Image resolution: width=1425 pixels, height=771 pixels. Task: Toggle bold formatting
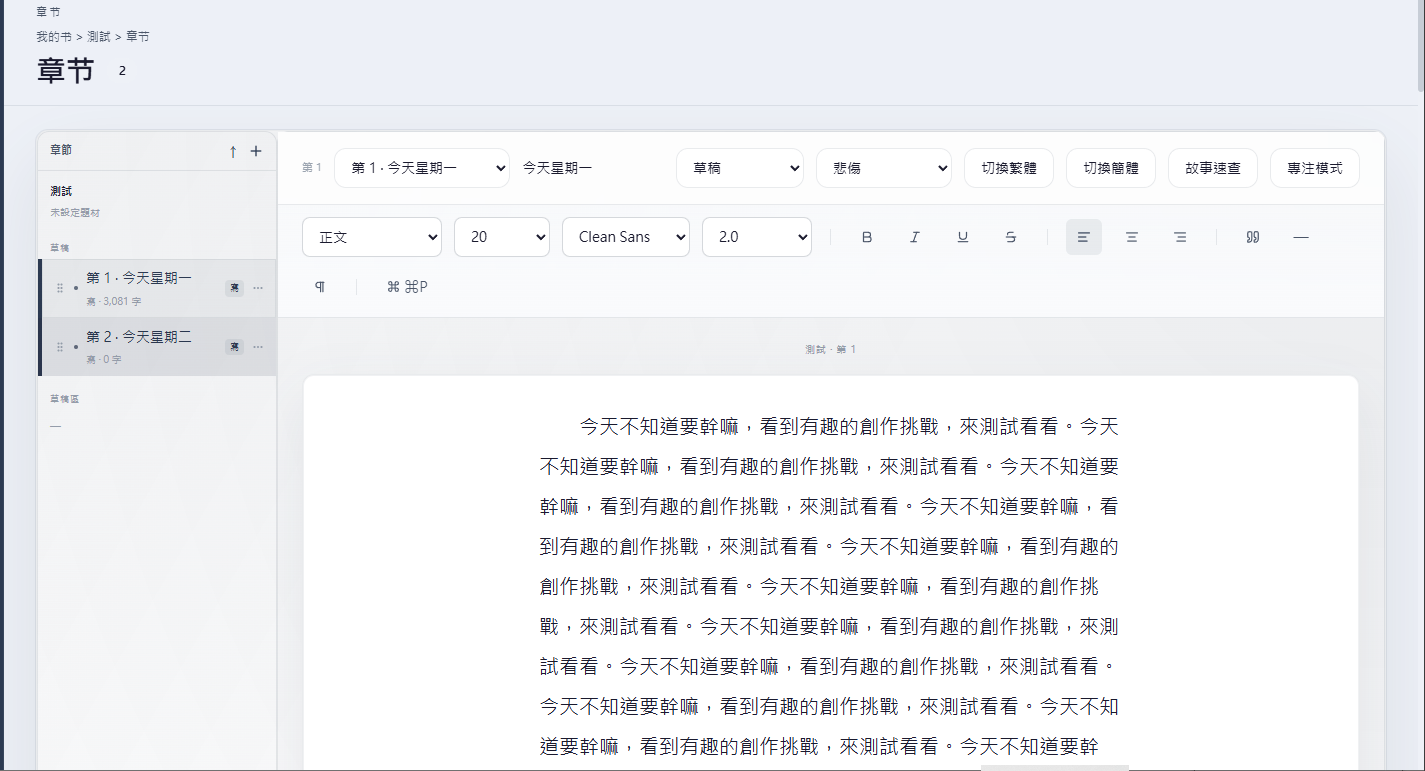pyautogui.click(x=867, y=237)
